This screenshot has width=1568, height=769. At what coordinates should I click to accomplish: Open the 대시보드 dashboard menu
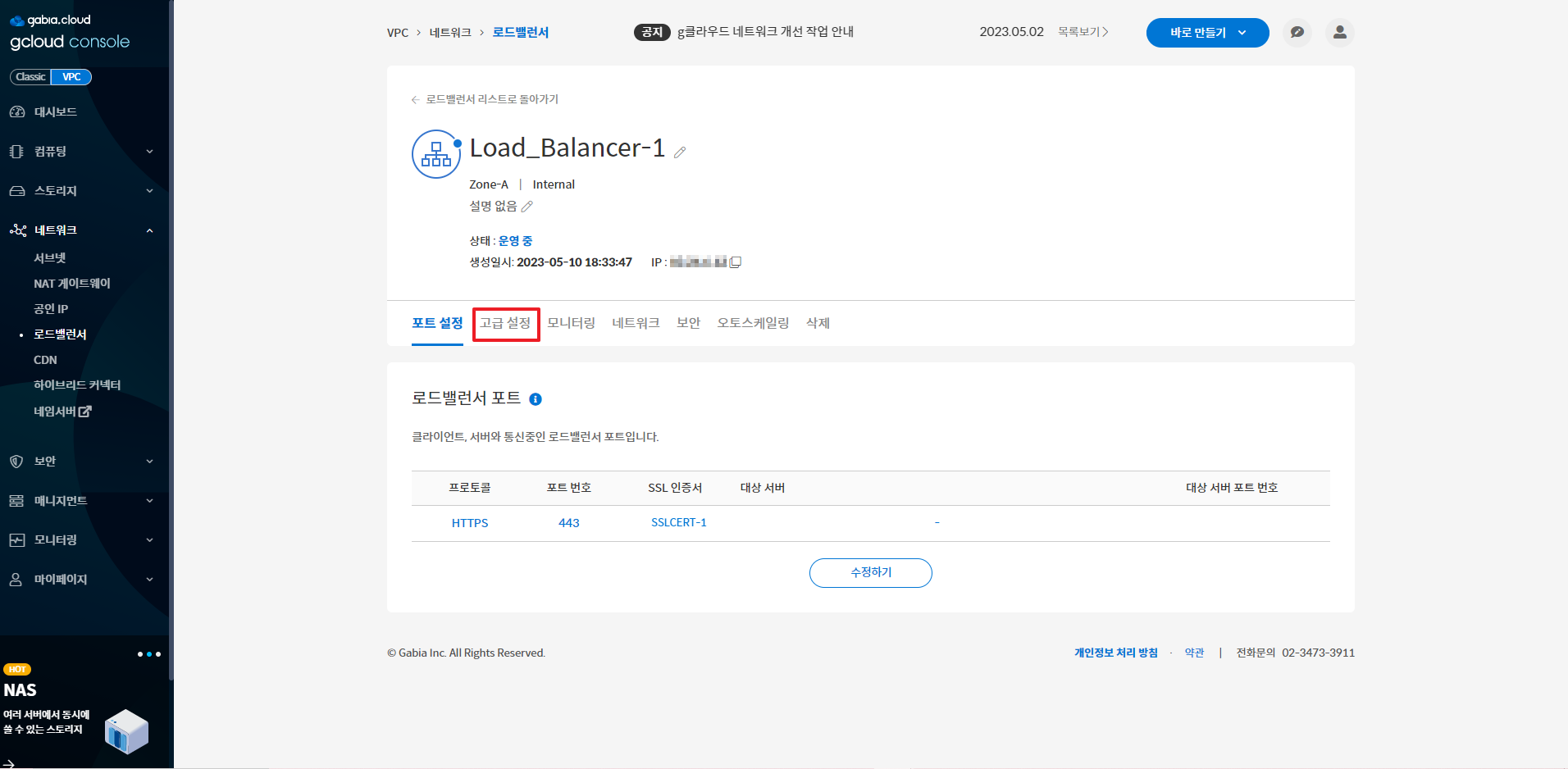point(55,112)
